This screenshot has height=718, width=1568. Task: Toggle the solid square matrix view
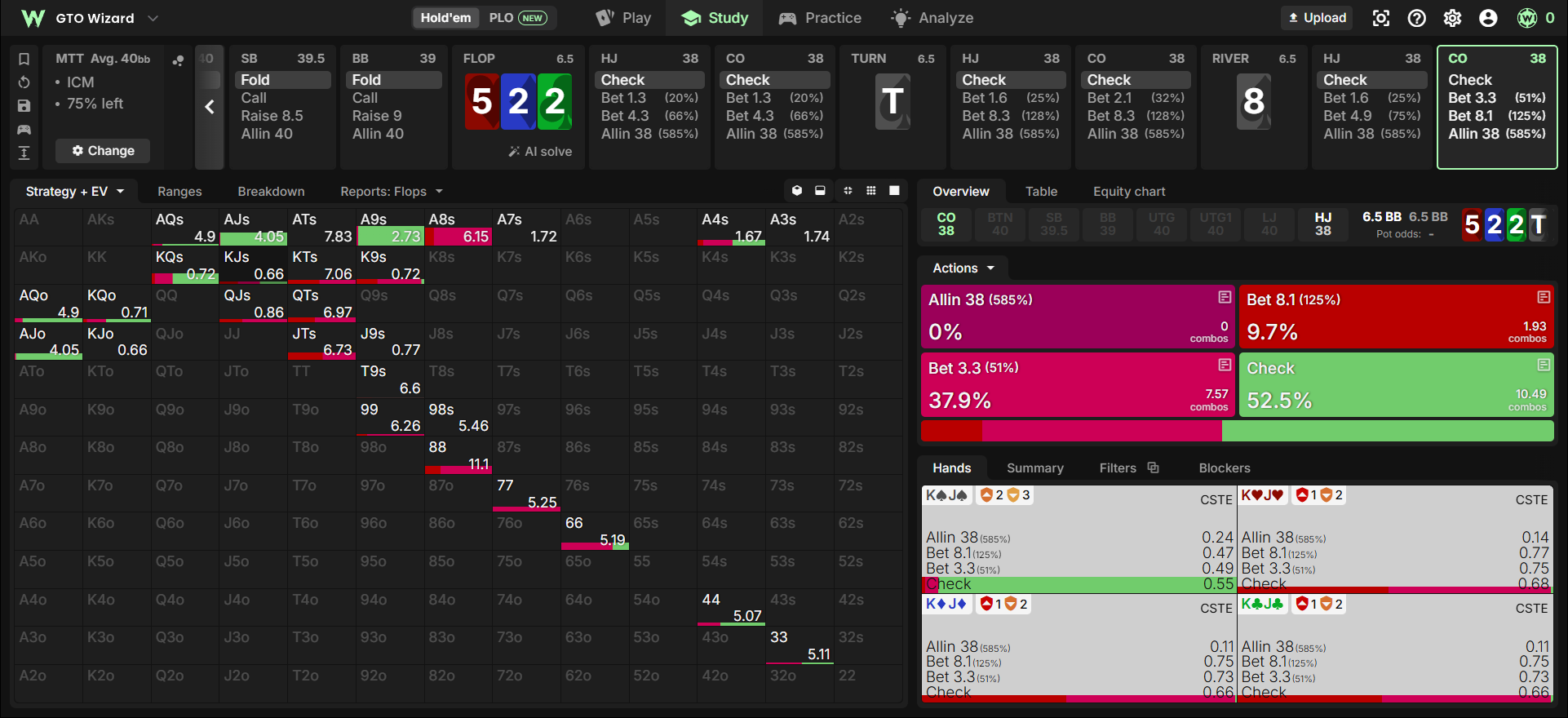[x=894, y=191]
